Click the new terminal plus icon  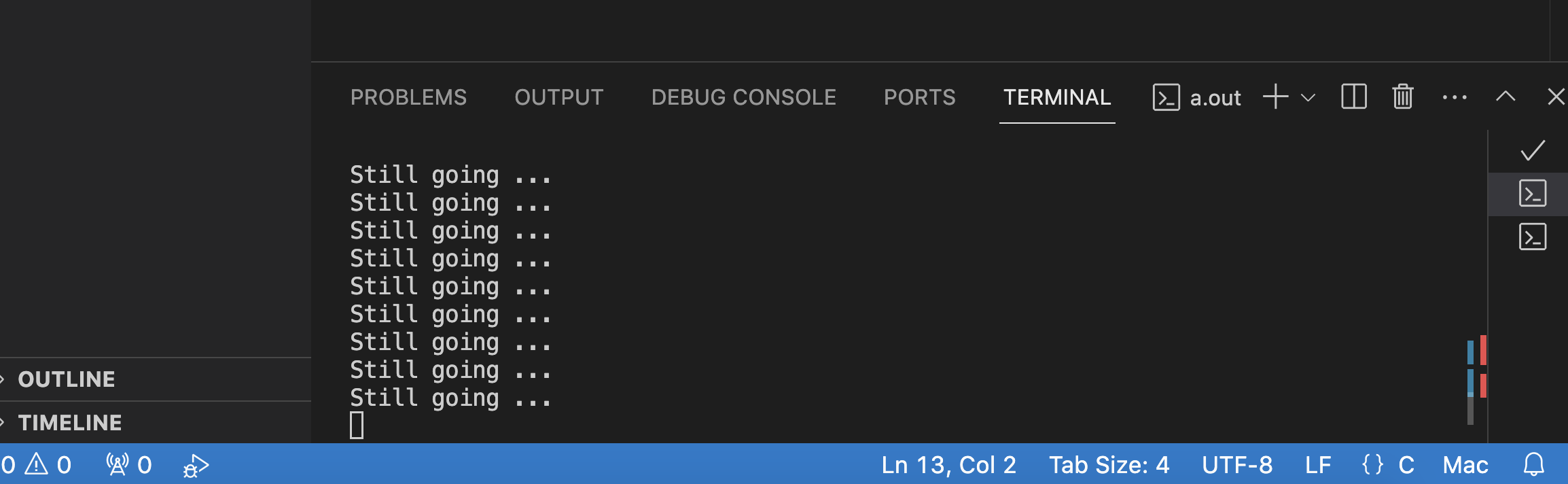click(1275, 97)
